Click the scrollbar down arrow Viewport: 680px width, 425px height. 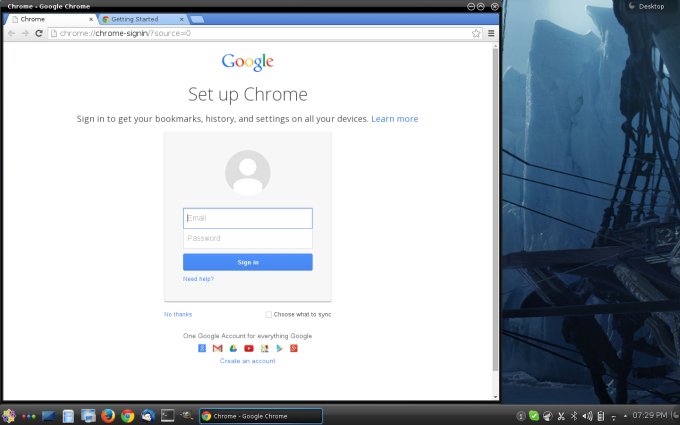click(x=495, y=397)
